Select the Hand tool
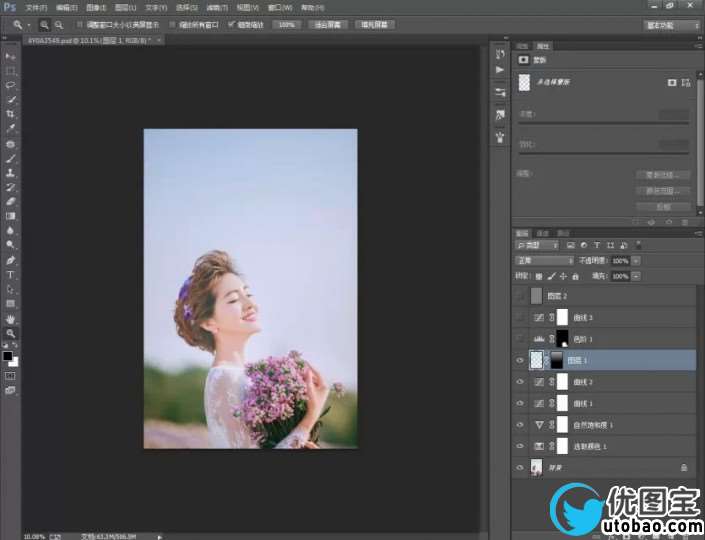The height and width of the screenshot is (540, 705). pyautogui.click(x=11, y=319)
